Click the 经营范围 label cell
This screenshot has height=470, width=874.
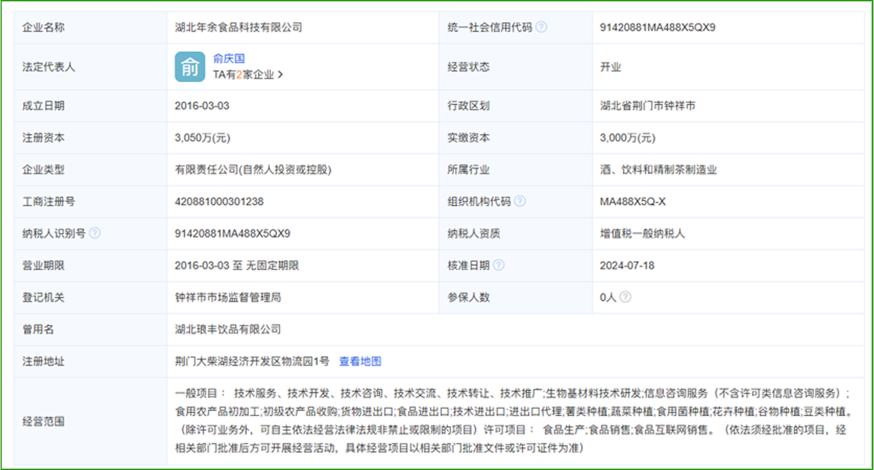90,421
